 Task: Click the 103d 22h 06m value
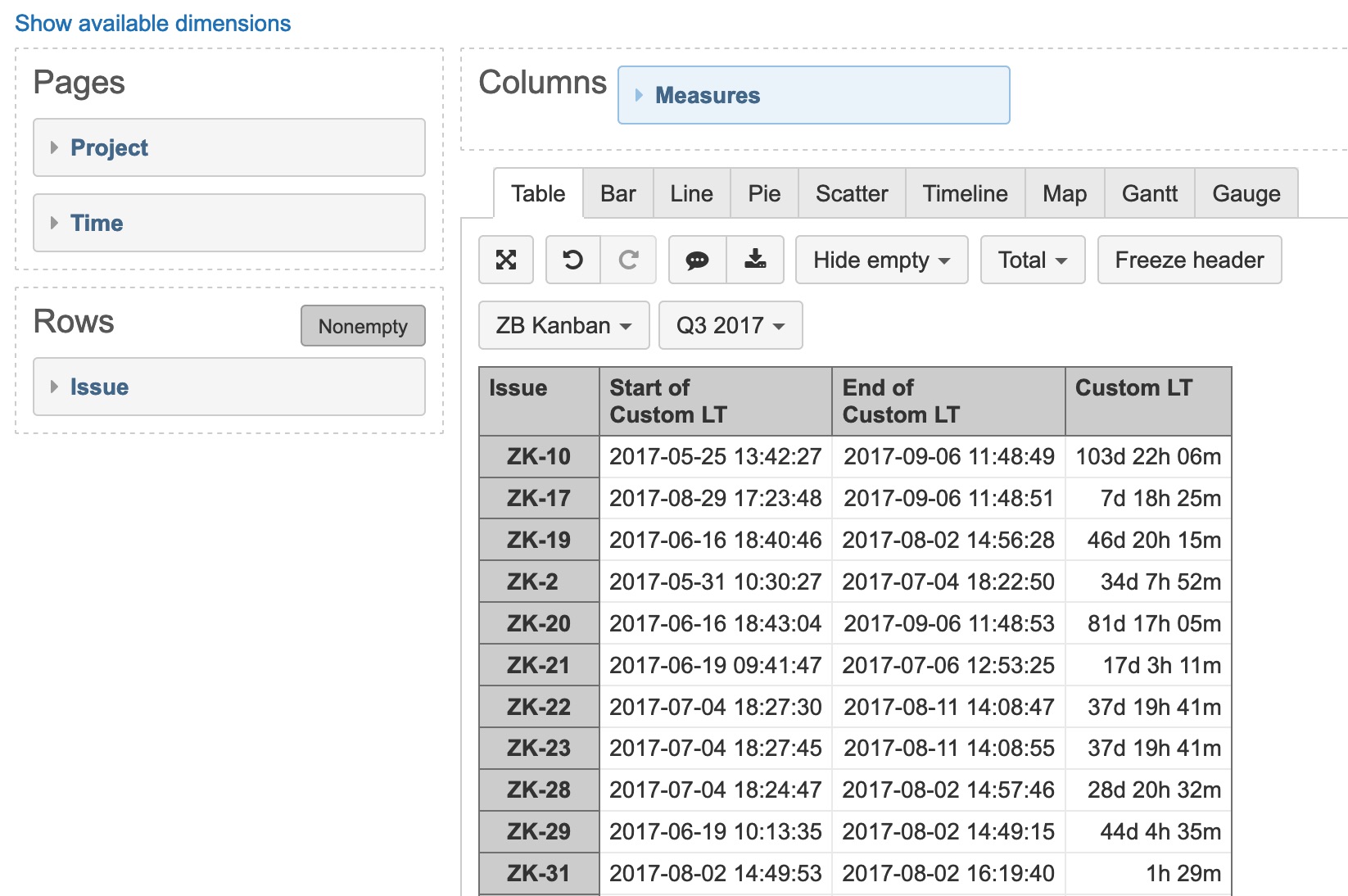click(1148, 456)
